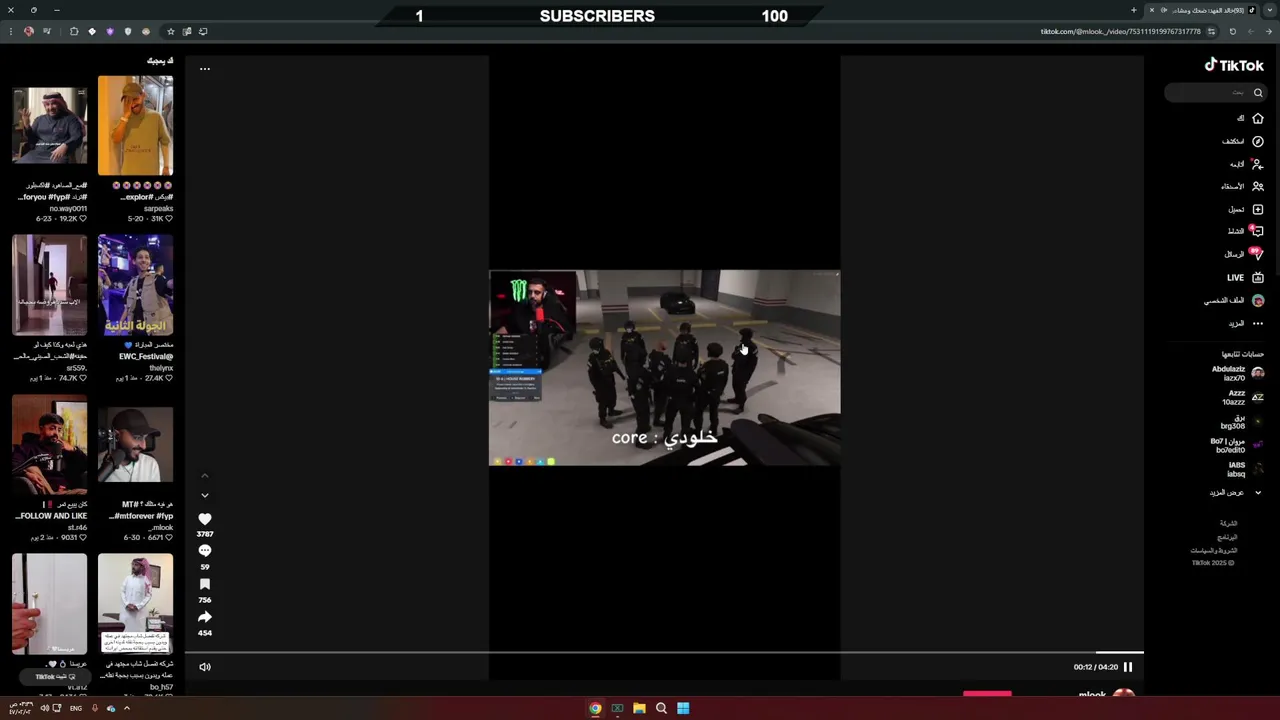
Task: Expand the show-more accounts chevron
Action: (x=1258, y=492)
